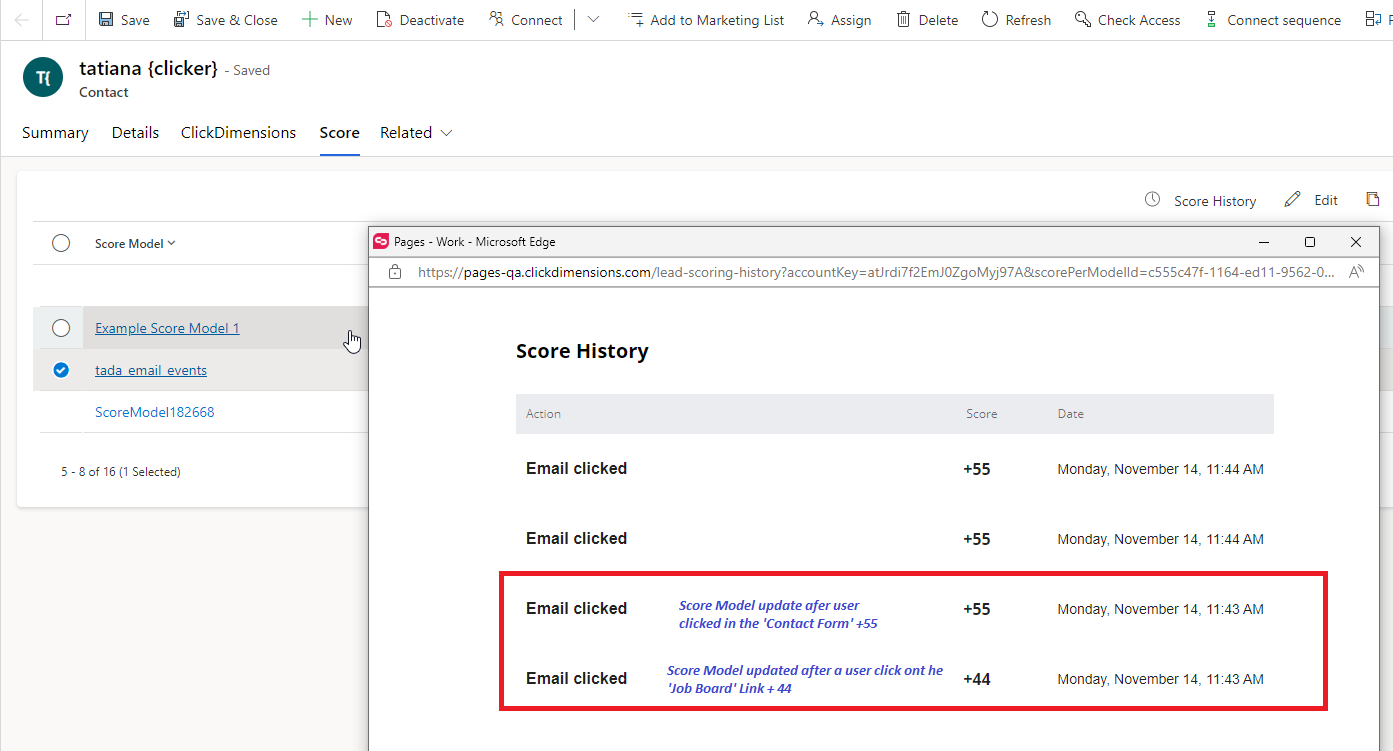This screenshot has width=1393, height=751.
Task: Click '5 - 8 of 16 (1 Selected)' text
Action: [121, 471]
